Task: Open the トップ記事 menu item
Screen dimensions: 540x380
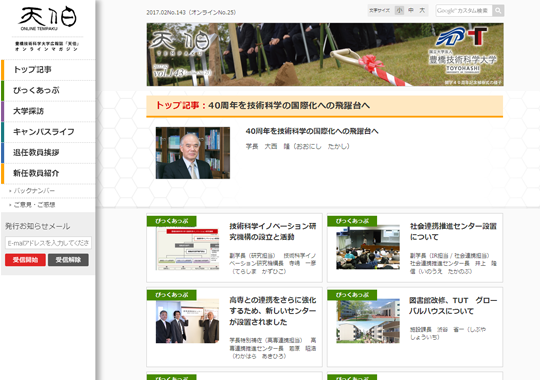Action: point(48,70)
